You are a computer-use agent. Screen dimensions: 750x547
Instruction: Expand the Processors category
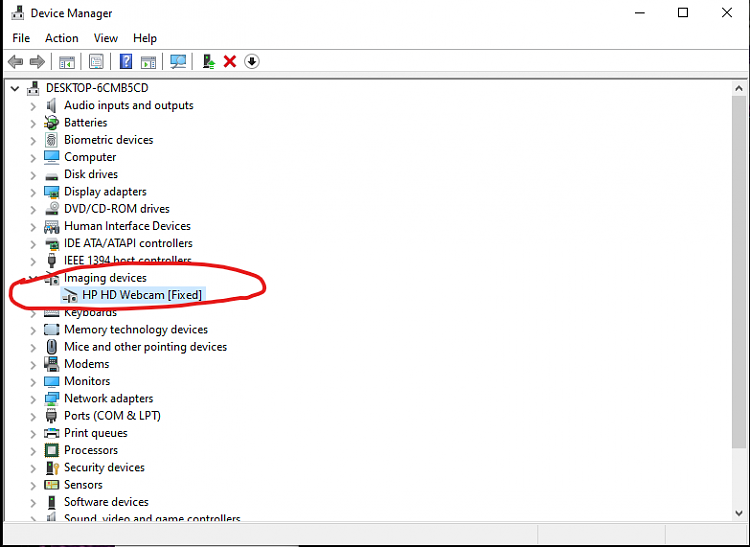click(33, 451)
